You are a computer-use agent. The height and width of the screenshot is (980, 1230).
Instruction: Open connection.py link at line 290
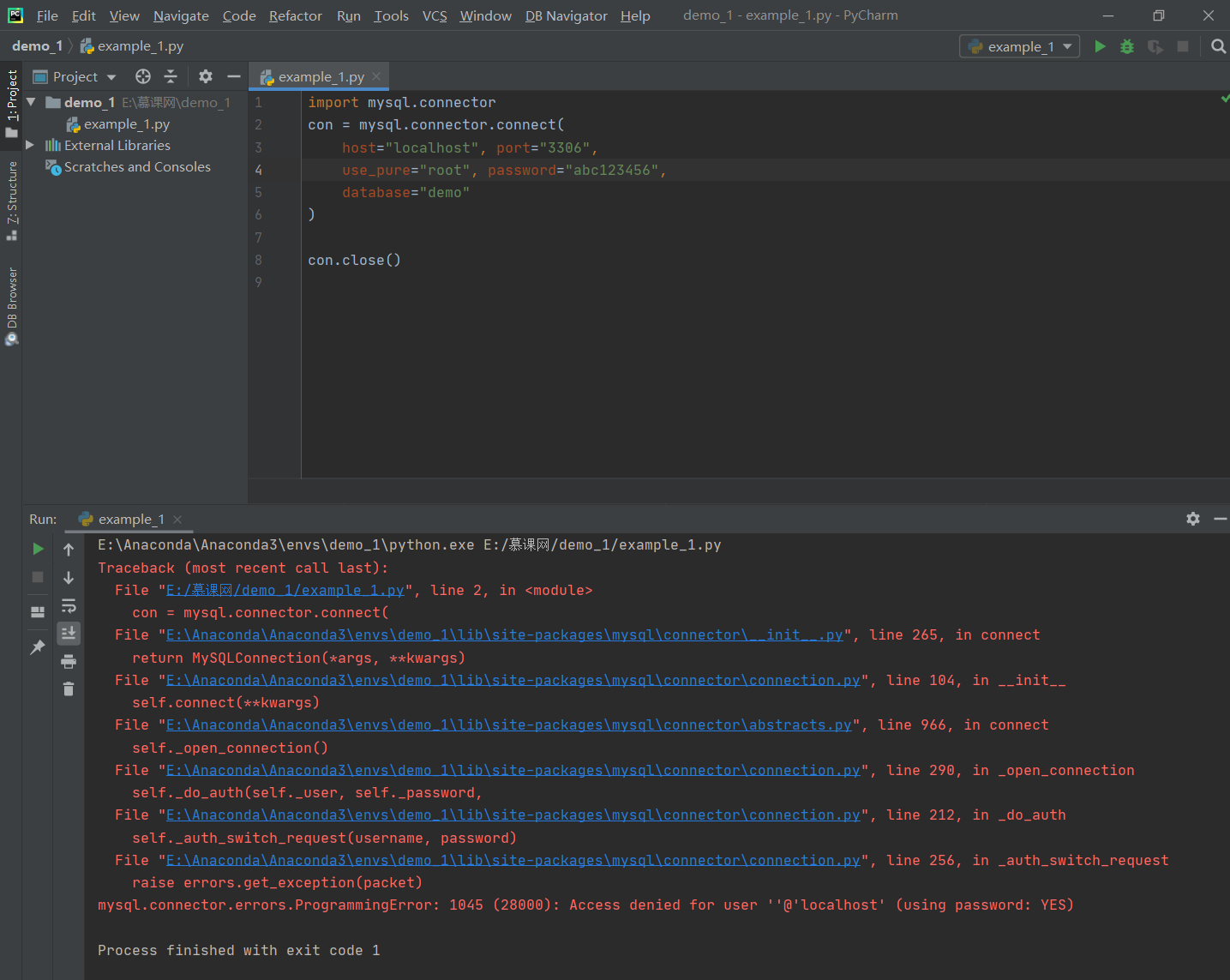pyautogui.click(x=513, y=770)
